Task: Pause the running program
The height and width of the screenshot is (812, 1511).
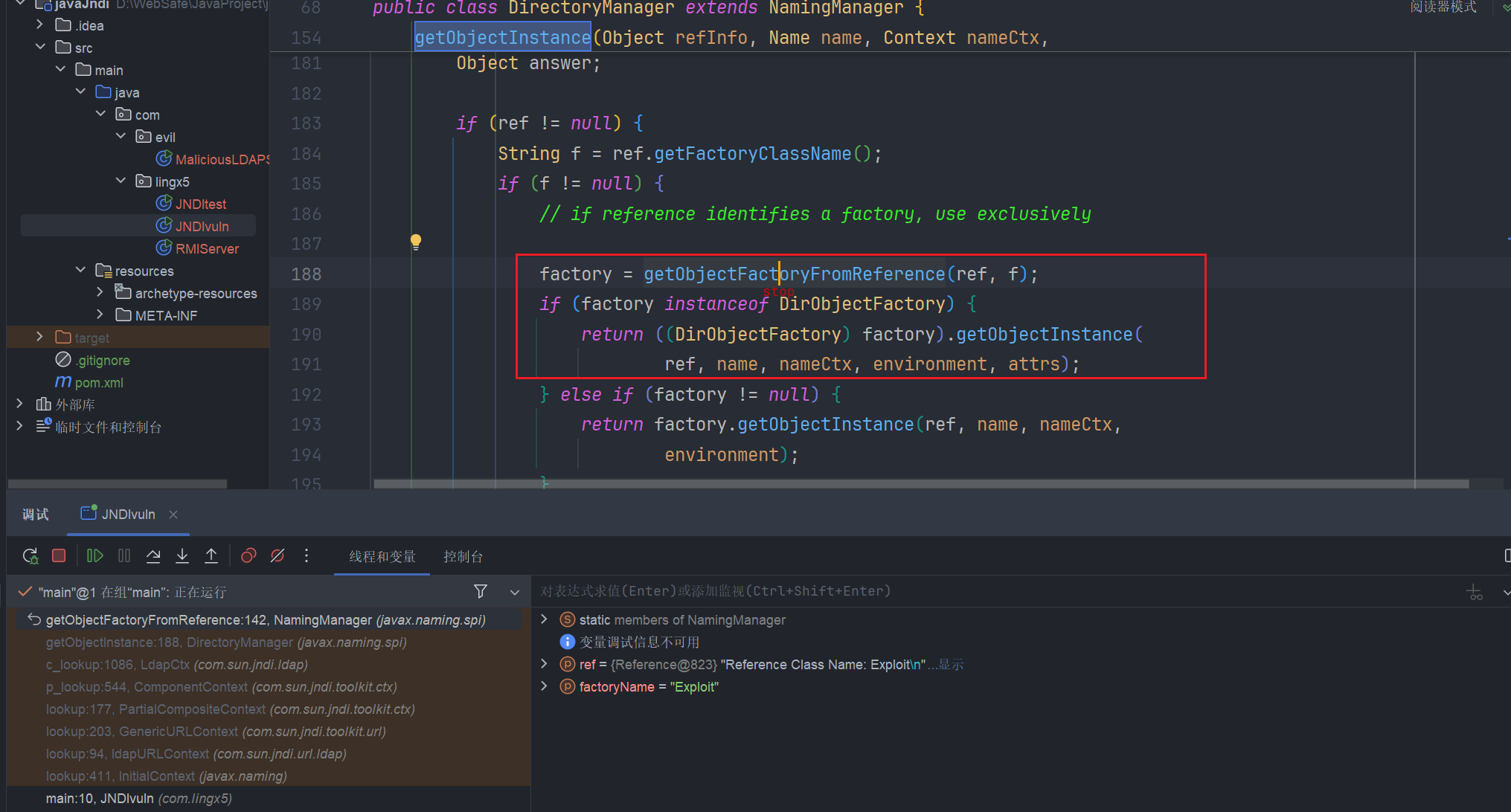Action: tap(124, 555)
